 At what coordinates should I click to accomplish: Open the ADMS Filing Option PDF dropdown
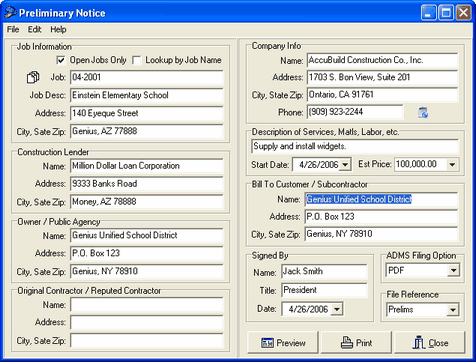click(453, 270)
